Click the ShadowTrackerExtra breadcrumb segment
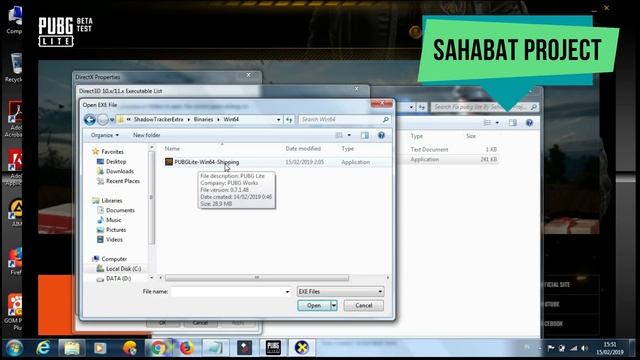Viewport: 640px width, 360px height. (158, 120)
